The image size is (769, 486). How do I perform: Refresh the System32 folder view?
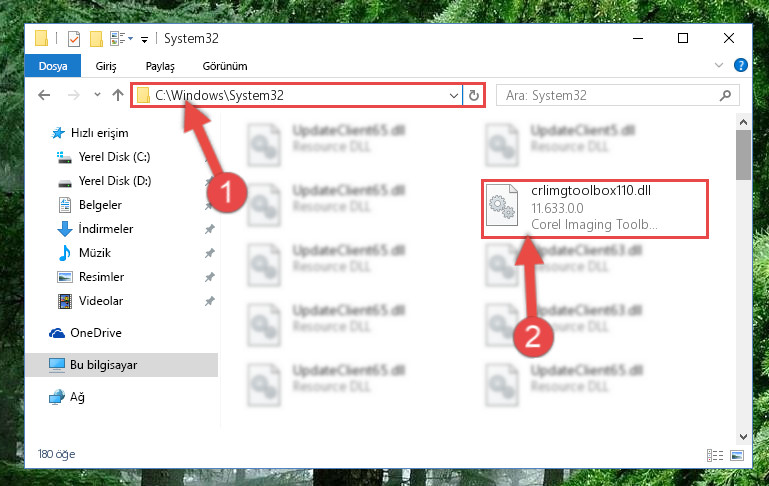click(x=473, y=95)
